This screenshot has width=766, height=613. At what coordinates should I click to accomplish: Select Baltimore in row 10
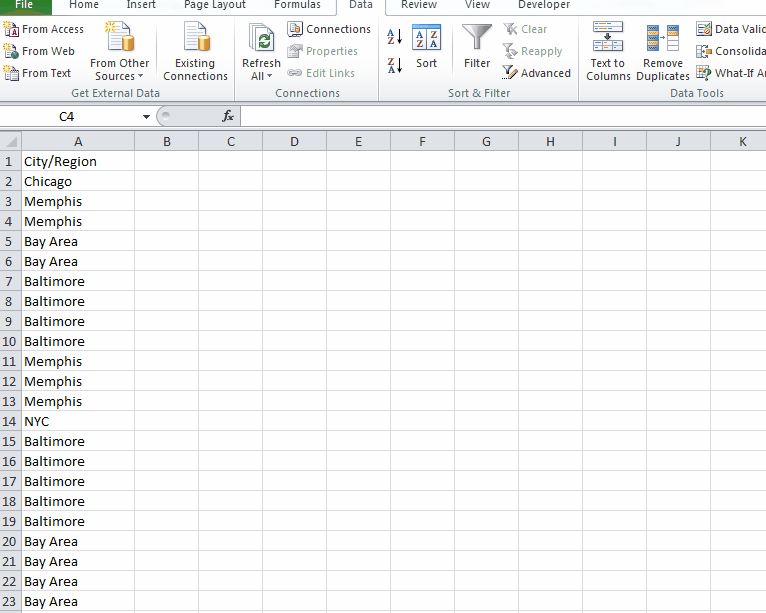coord(78,341)
